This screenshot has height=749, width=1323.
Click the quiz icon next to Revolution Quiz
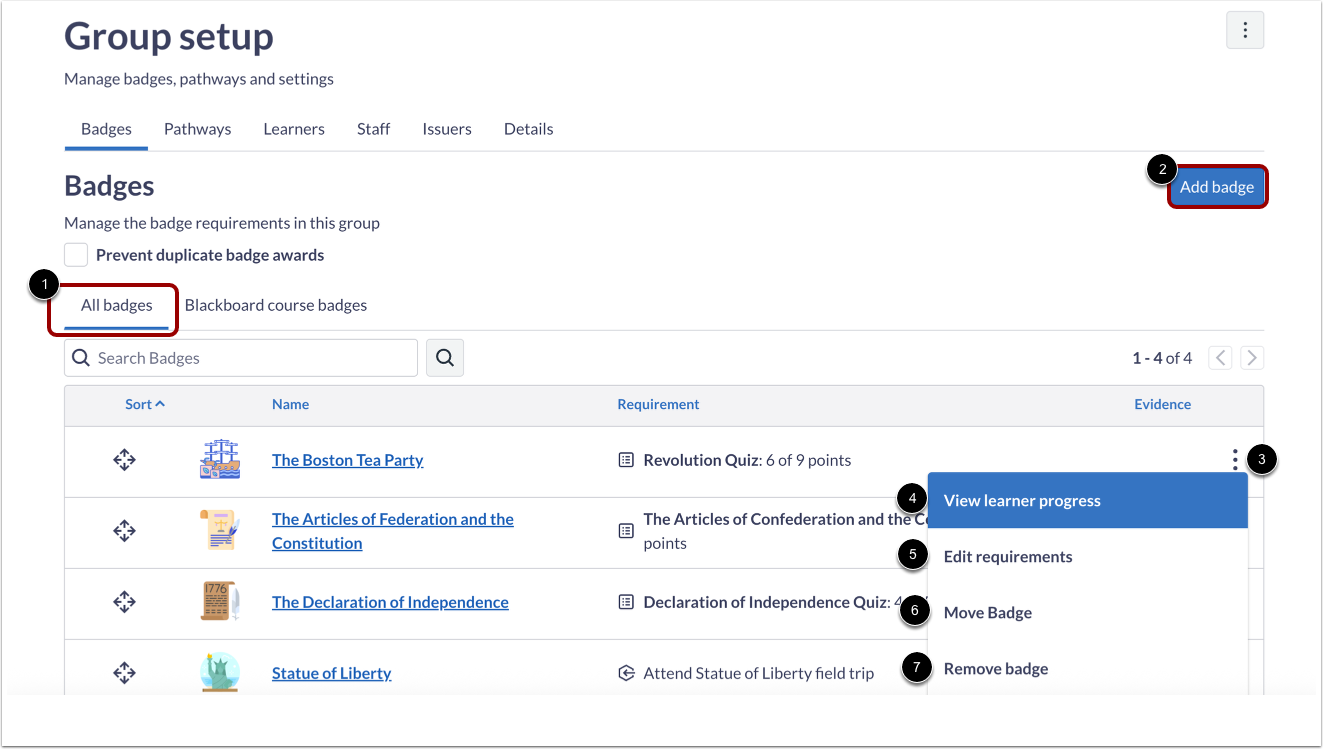click(626, 460)
